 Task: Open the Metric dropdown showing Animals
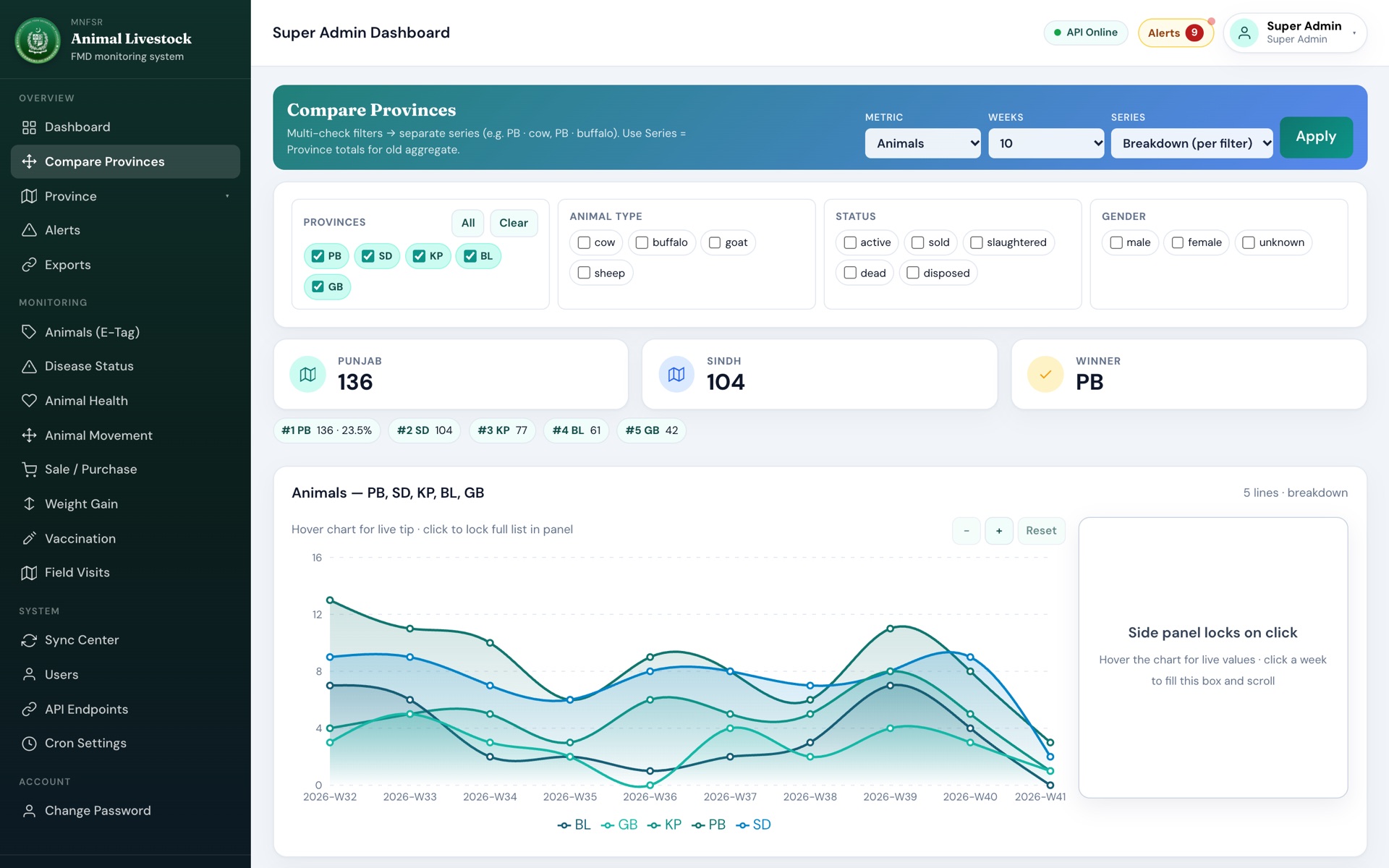(922, 143)
